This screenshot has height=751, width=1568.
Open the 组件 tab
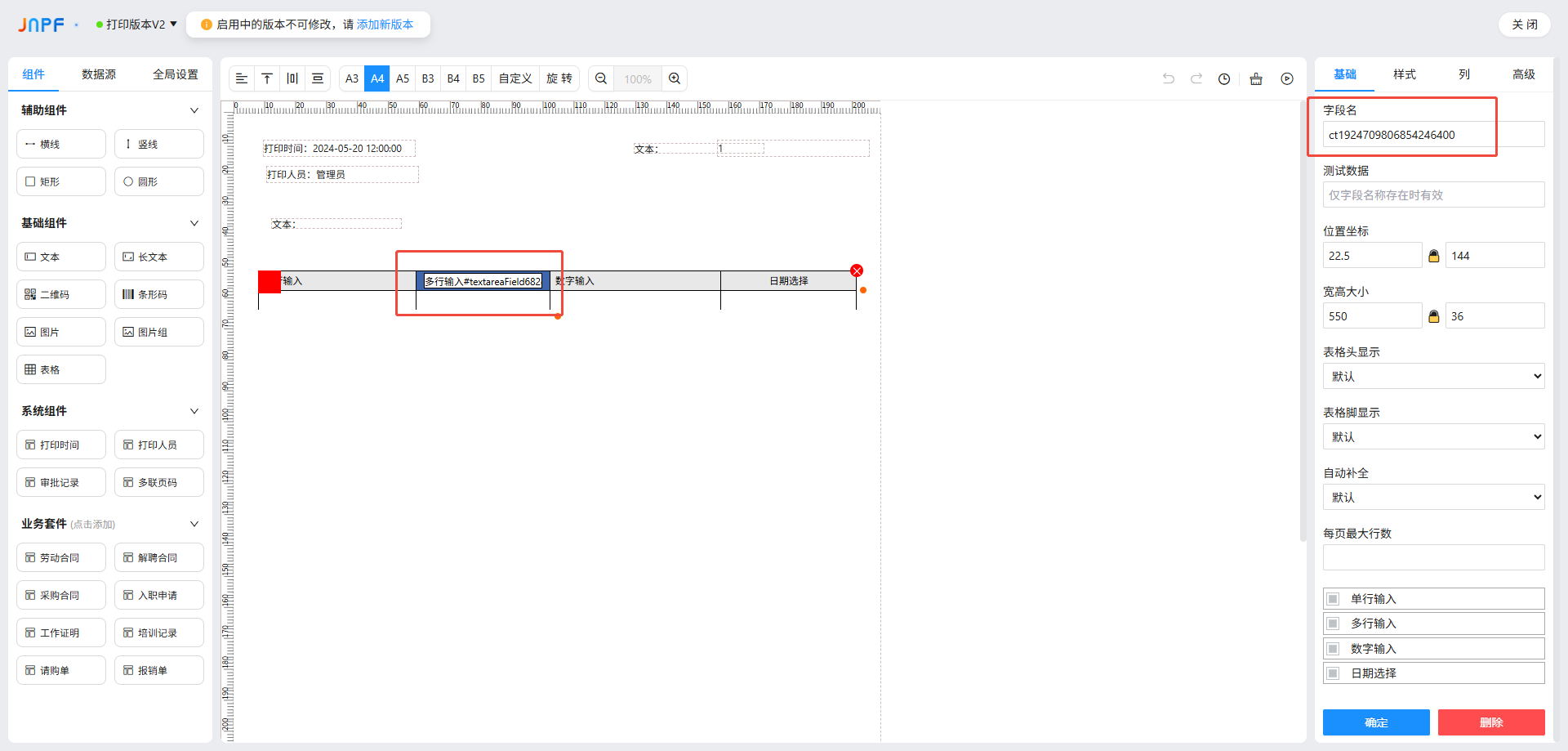[x=33, y=74]
